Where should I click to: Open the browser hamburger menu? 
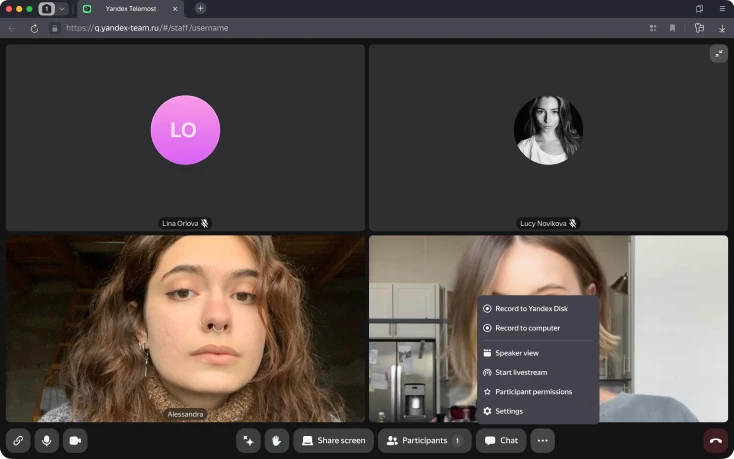point(722,8)
